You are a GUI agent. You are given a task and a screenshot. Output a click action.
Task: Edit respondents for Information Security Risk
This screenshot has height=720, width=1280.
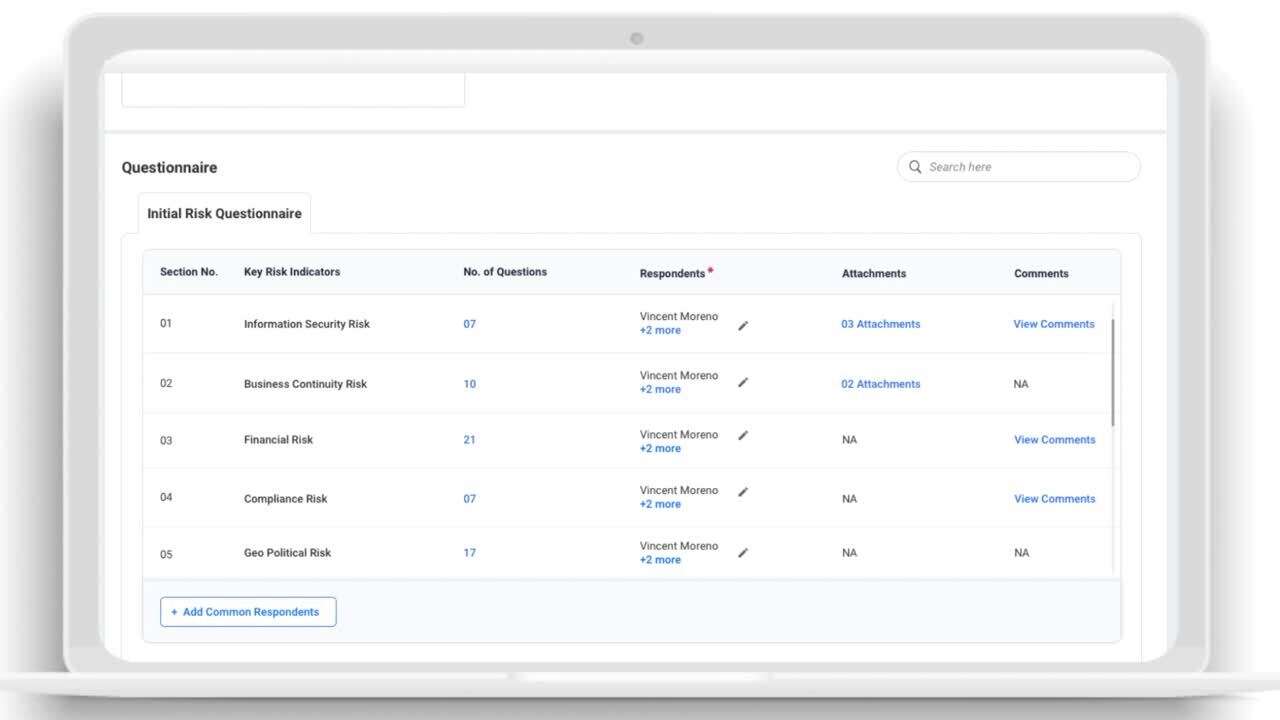743,325
